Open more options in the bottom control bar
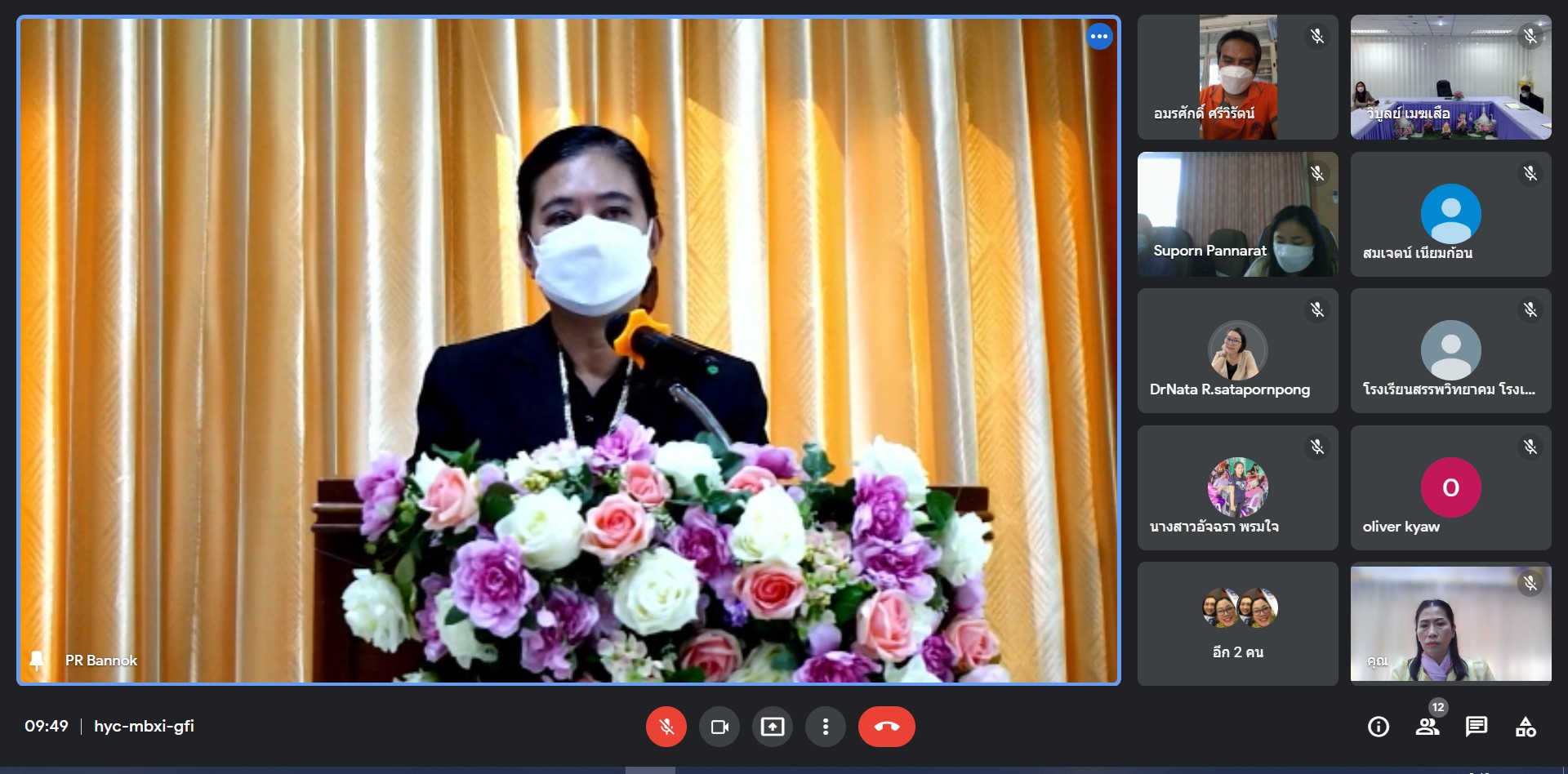Viewport: 1568px width, 774px height. (826, 727)
